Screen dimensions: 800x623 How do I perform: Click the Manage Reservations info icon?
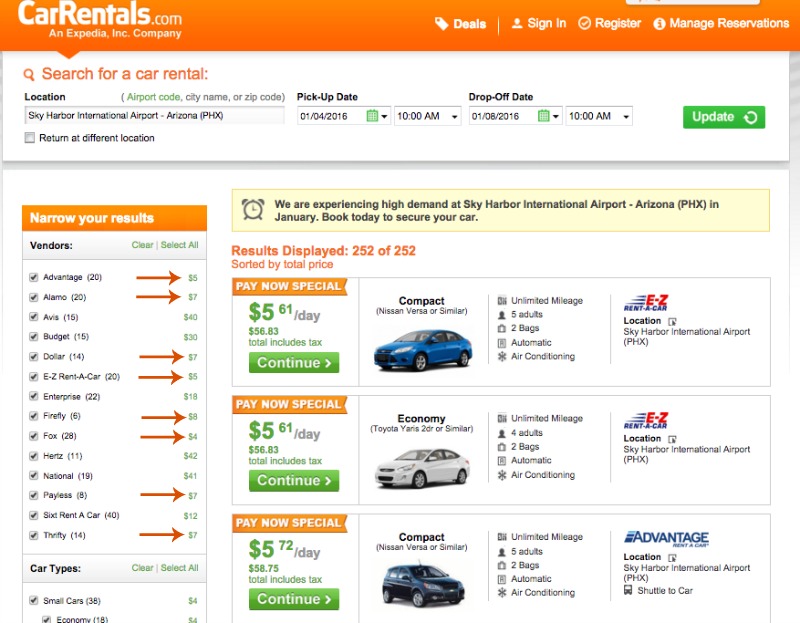tap(659, 23)
